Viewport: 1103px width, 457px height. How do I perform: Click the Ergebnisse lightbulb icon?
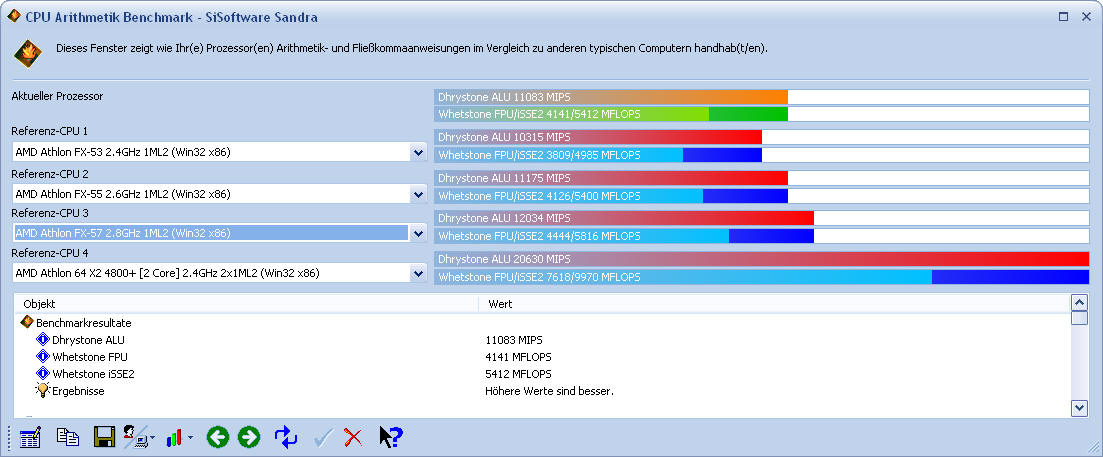pyautogui.click(x=43, y=390)
